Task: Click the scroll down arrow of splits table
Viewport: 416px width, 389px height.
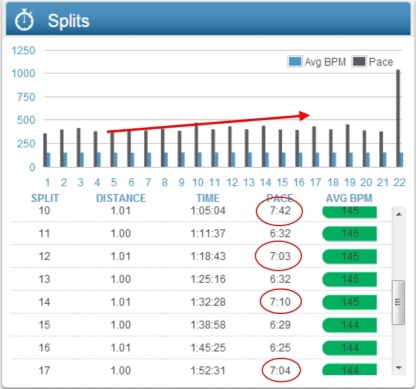Action: click(x=399, y=368)
